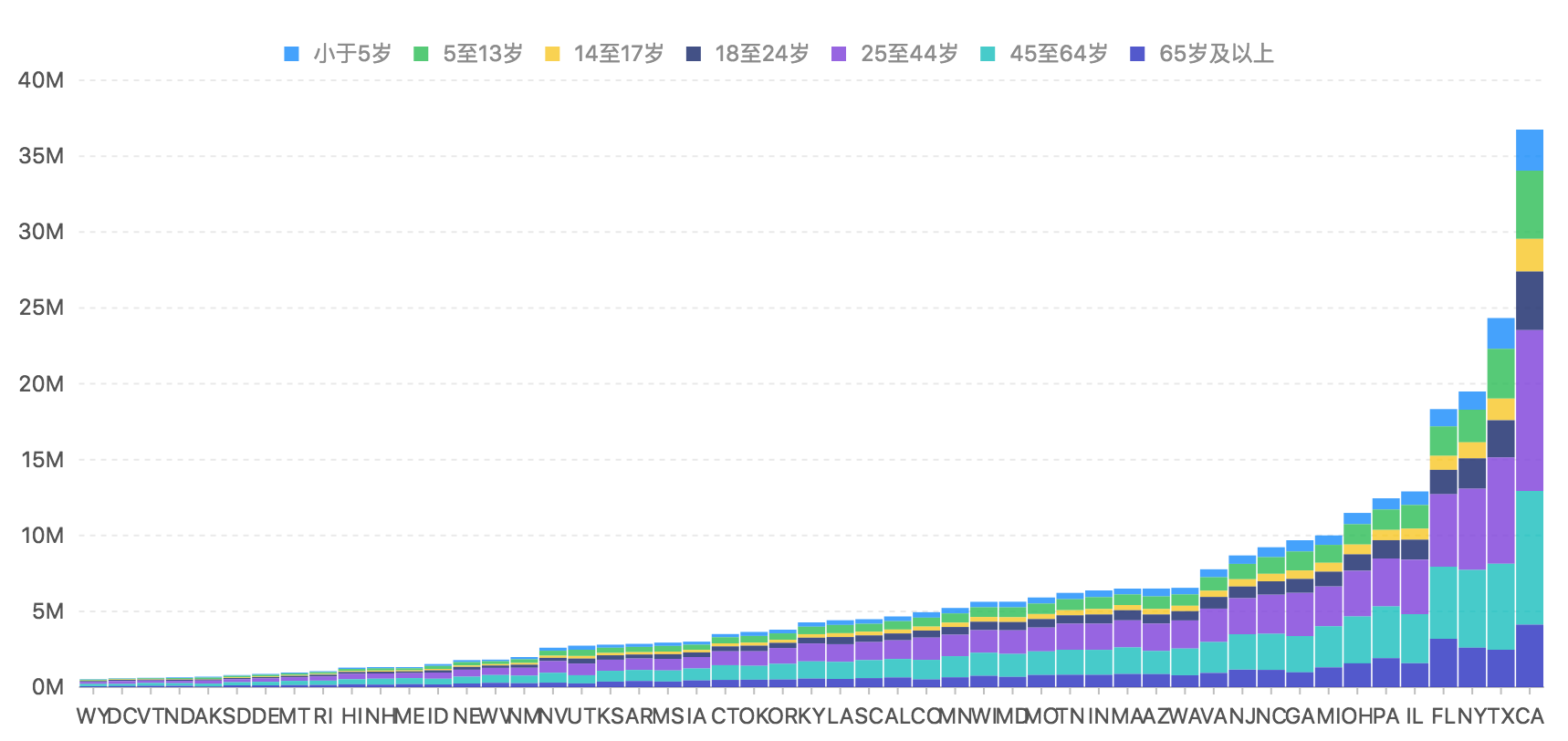The image size is (1568, 741).
Task: Click PA bar's teal 45至64岁 segment
Action: coord(1386,632)
